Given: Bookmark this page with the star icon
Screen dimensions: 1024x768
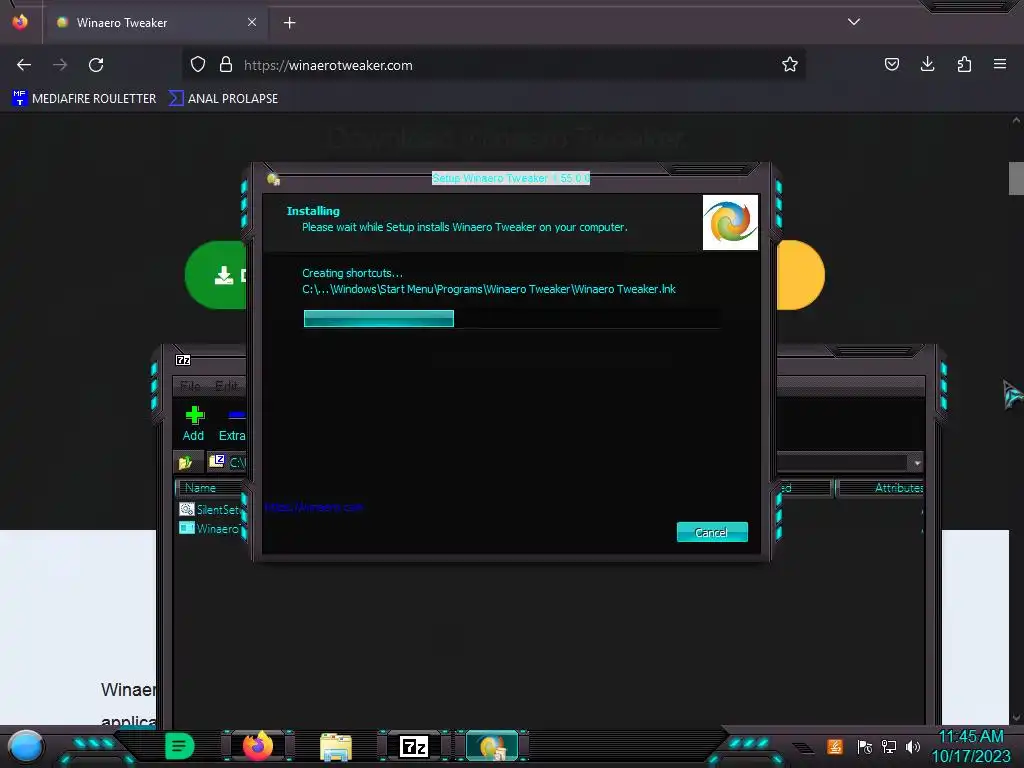Looking at the screenshot, I should point(790,65).
